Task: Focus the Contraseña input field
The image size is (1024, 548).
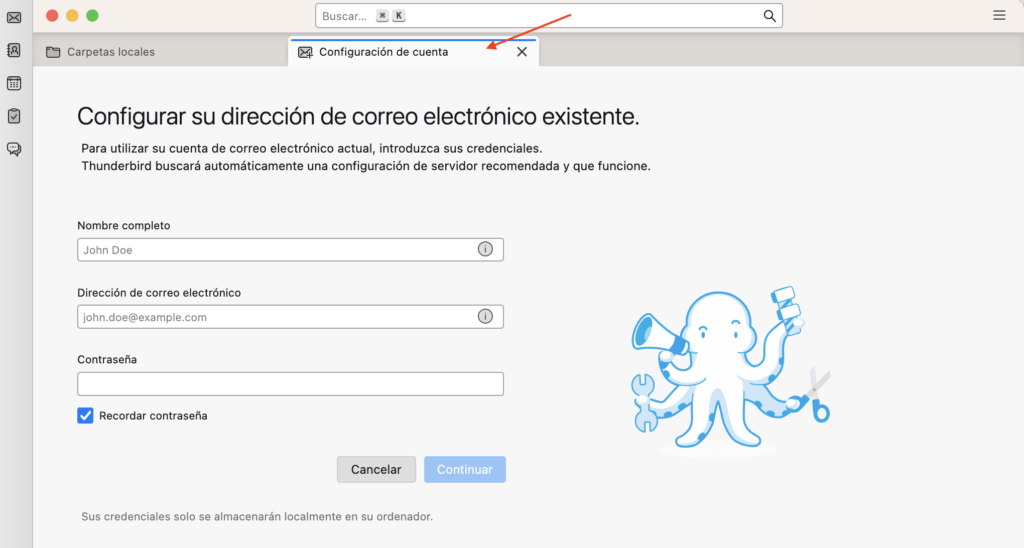Action: click(x=290, y=383)
